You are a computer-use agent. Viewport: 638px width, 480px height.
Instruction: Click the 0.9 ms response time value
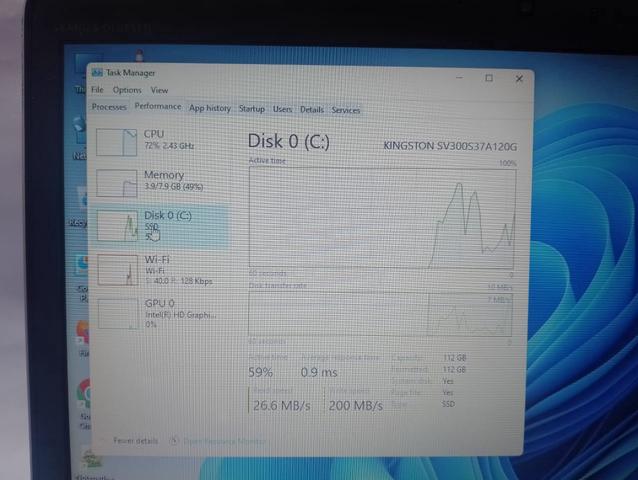coord(319,372)
